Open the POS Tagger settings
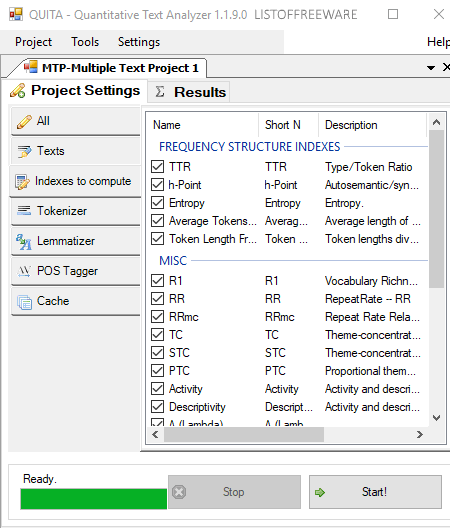This screenshot has width=450, height=528. [x=76, y=271]
